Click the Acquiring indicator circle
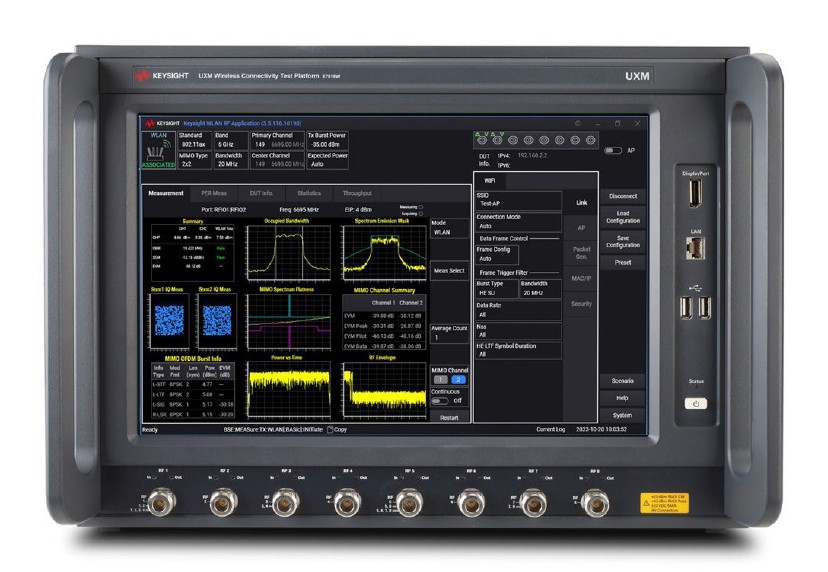 pos(420,214)
